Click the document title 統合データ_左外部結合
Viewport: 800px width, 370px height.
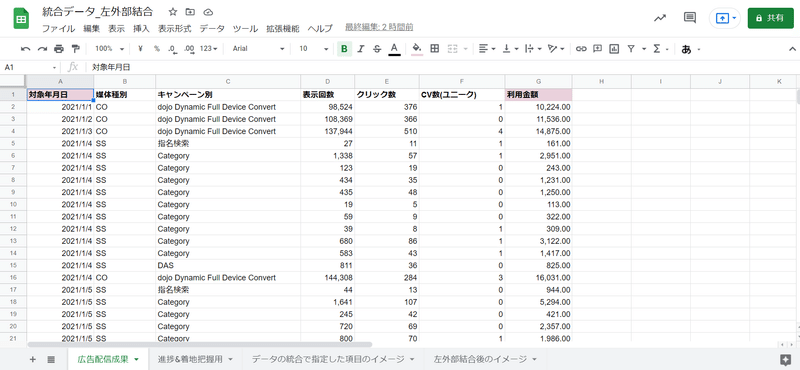(x=97, y=12)
